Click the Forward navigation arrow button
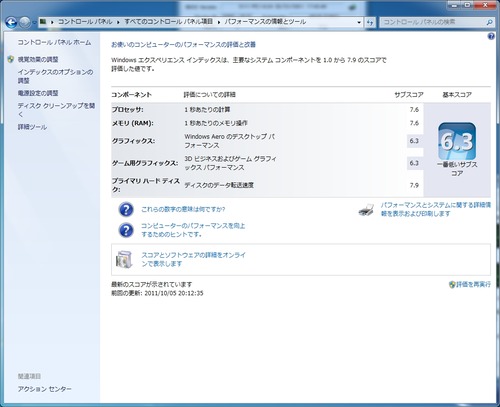Image resolution: width=500 pixels, height=407 pixels. click(24, 22)
